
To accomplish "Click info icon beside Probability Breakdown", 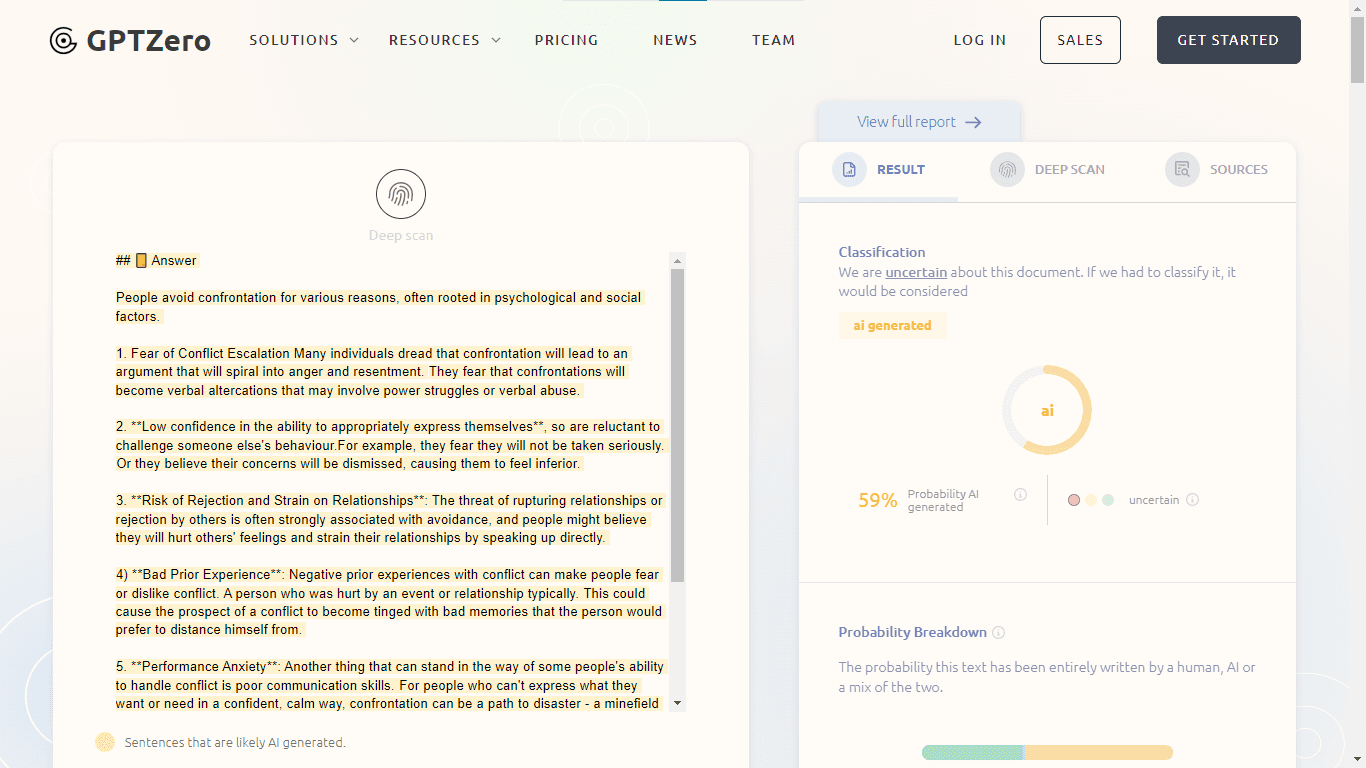I will [998, 633].
